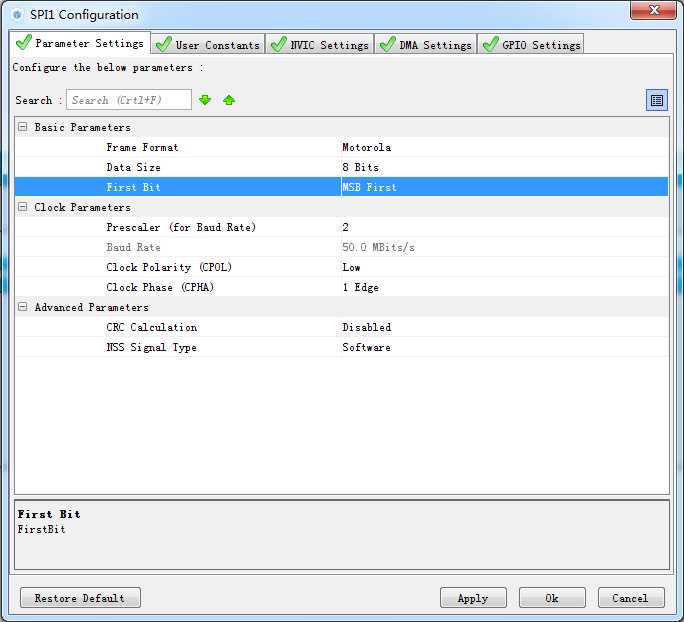Click the green down arrow search next icon
This screenshot has height=622, width=684.
(x=205, y=100)
